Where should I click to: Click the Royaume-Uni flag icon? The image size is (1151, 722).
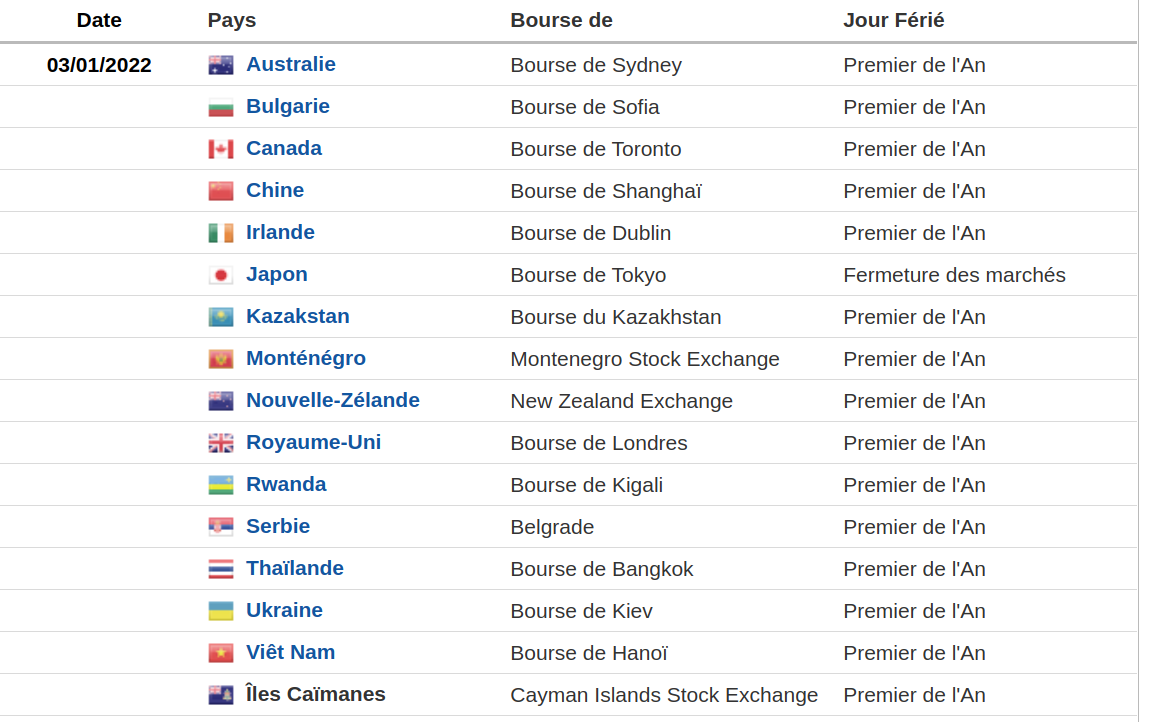click(x=221, y=443)
